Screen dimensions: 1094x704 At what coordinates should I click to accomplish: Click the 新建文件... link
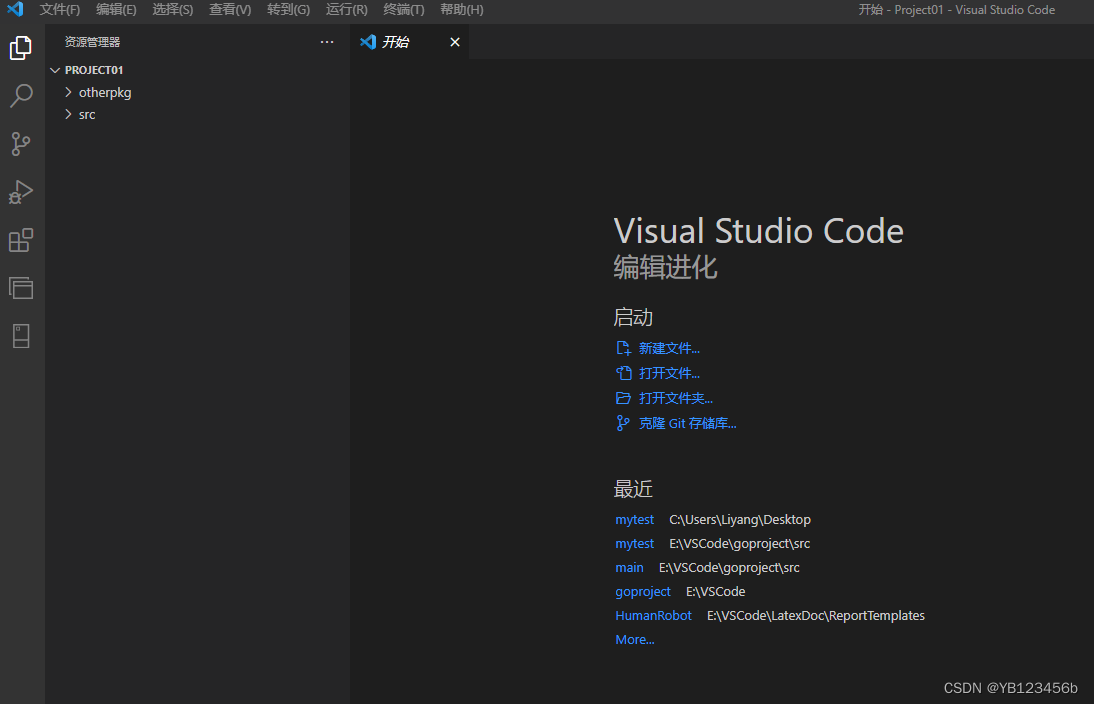pos(669,348)
